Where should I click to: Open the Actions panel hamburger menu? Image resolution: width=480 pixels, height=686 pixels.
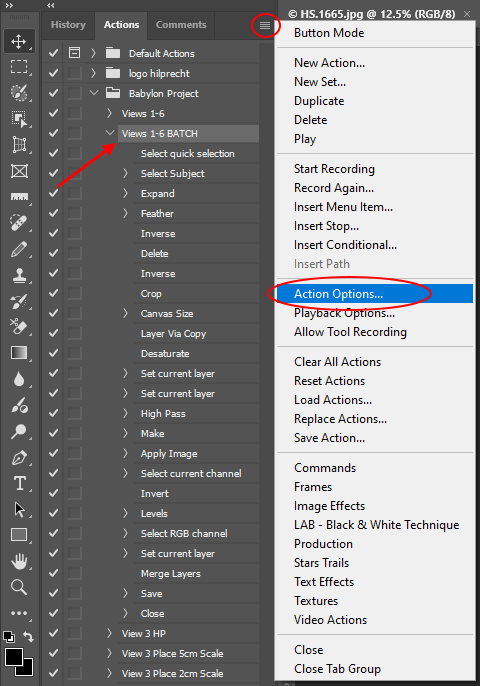[x=265, y=25]
